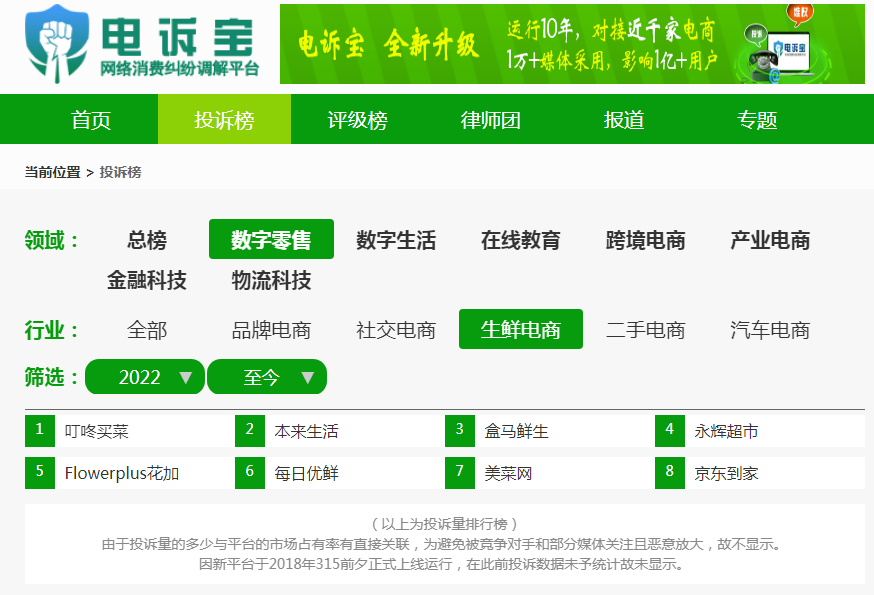874x595 pixels.
Task: Select the 投诉榜 nav tab
Action: (x=225, y=119)
